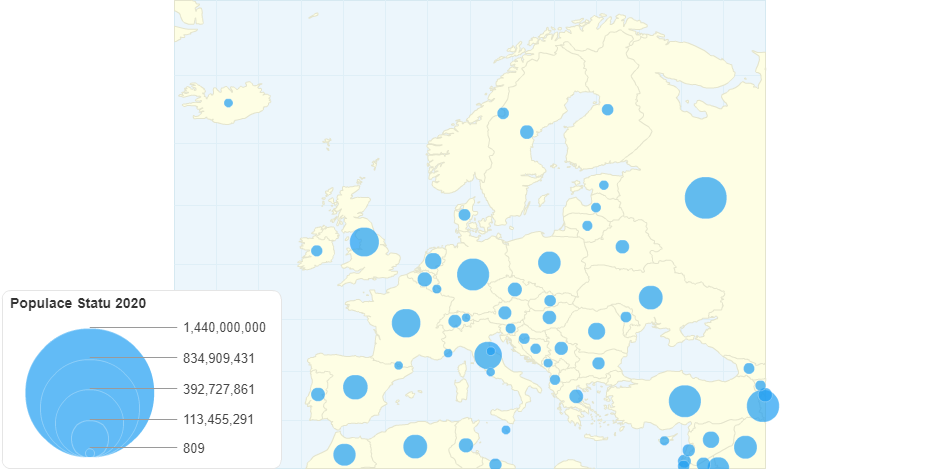Click the United Kingdom bubble
This screenshot has height=469, width=940.
[364, 242]
